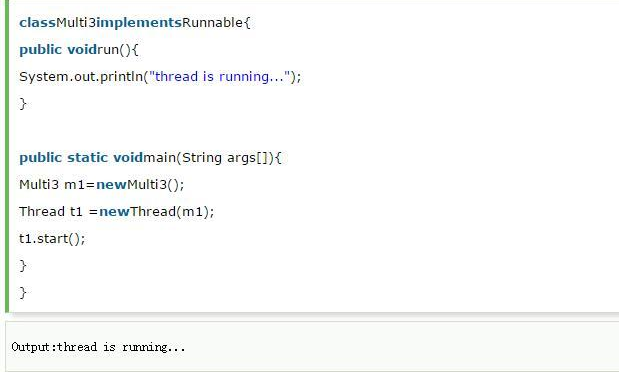
Task: Click the 'class' keyword in first line
Action: tap(37, 23)
